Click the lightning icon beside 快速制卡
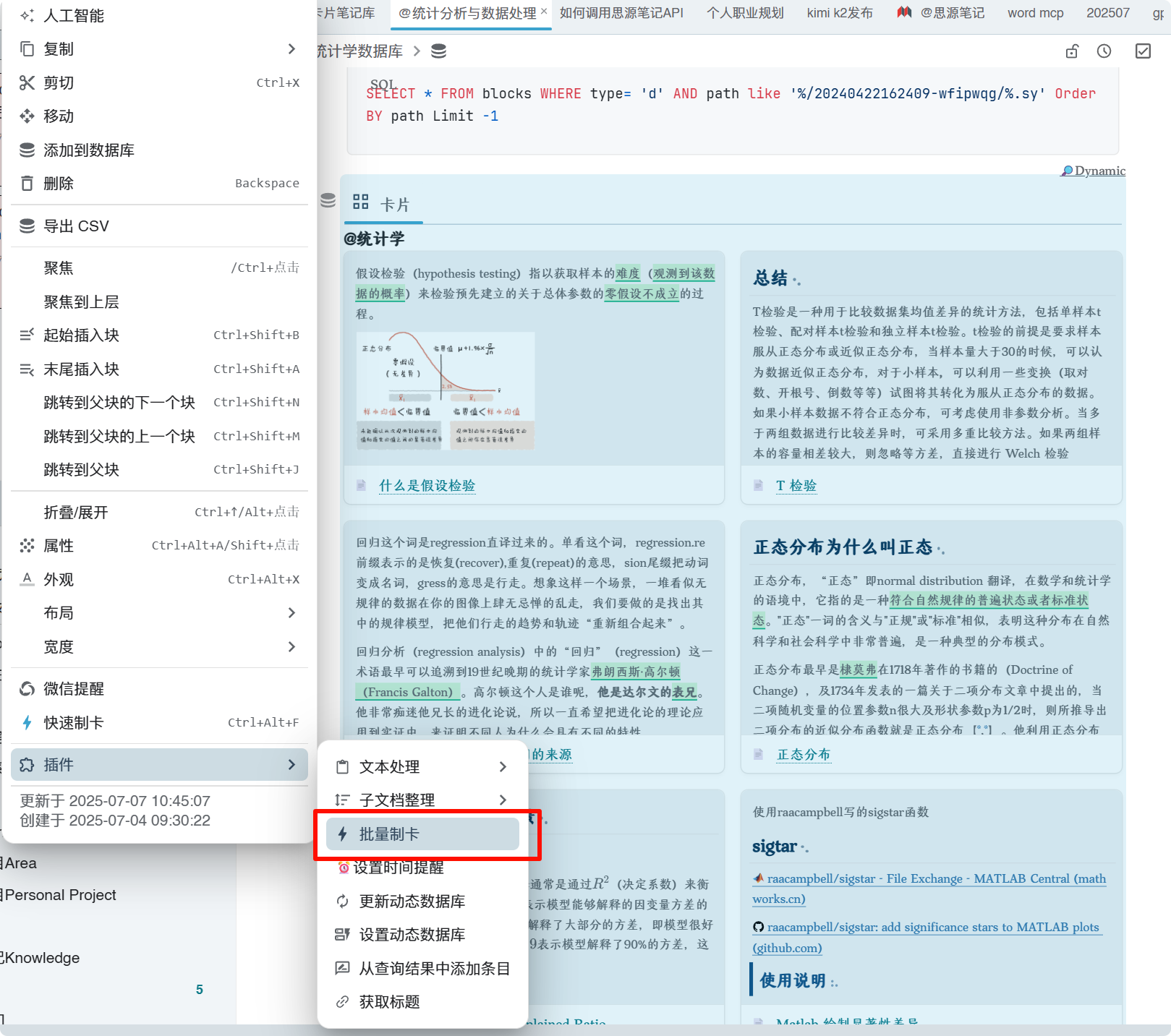This screenshot has height=1036, width=1171. (x=27, y=722)
